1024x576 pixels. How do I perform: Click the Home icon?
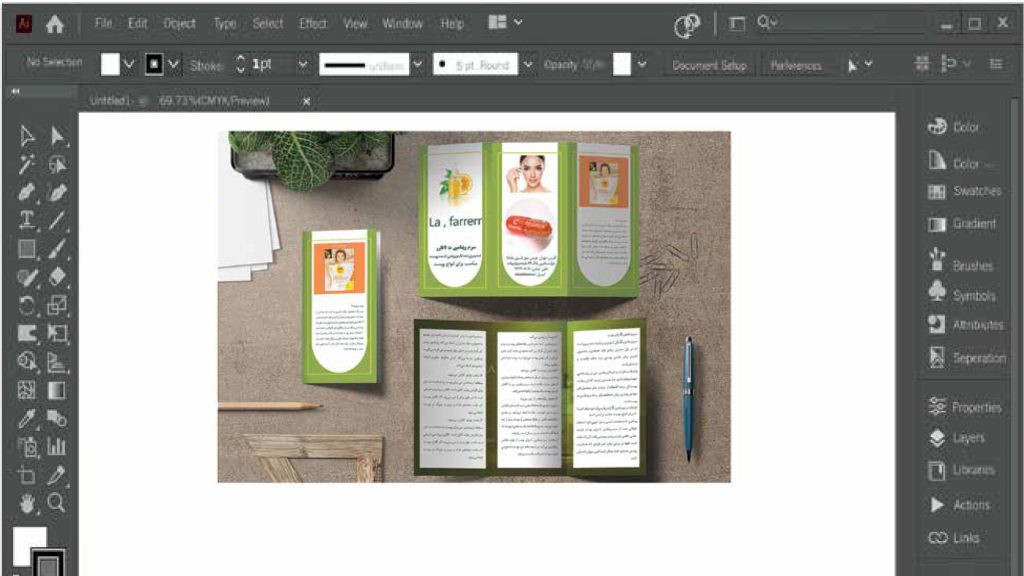click(x=55, y=24)
